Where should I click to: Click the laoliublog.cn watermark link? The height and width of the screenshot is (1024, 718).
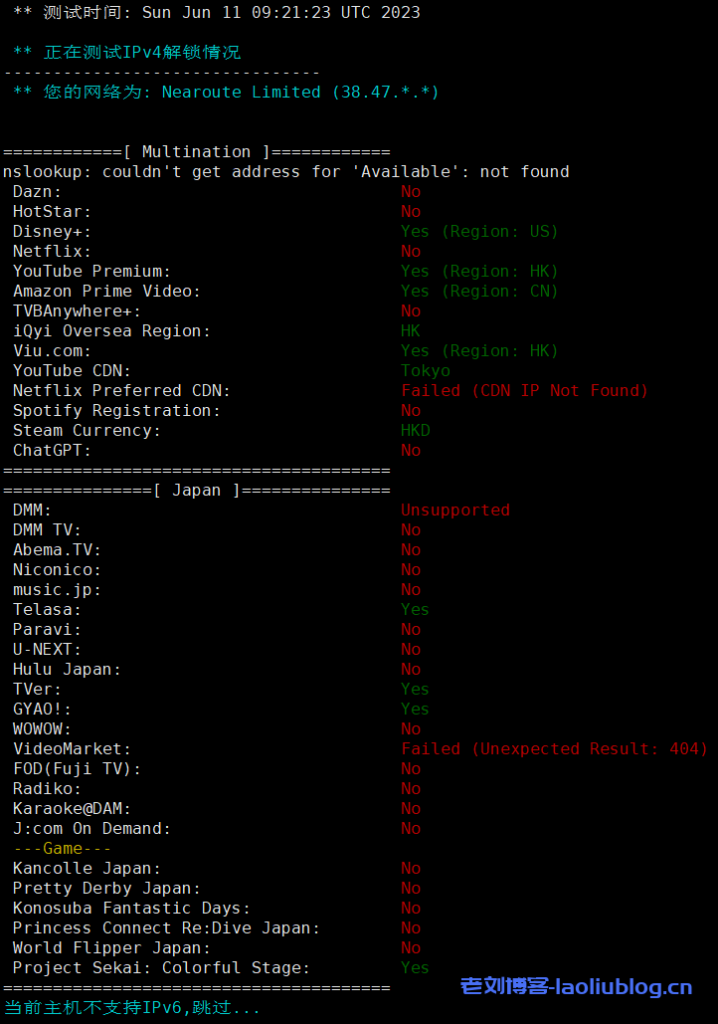(576, 987)
